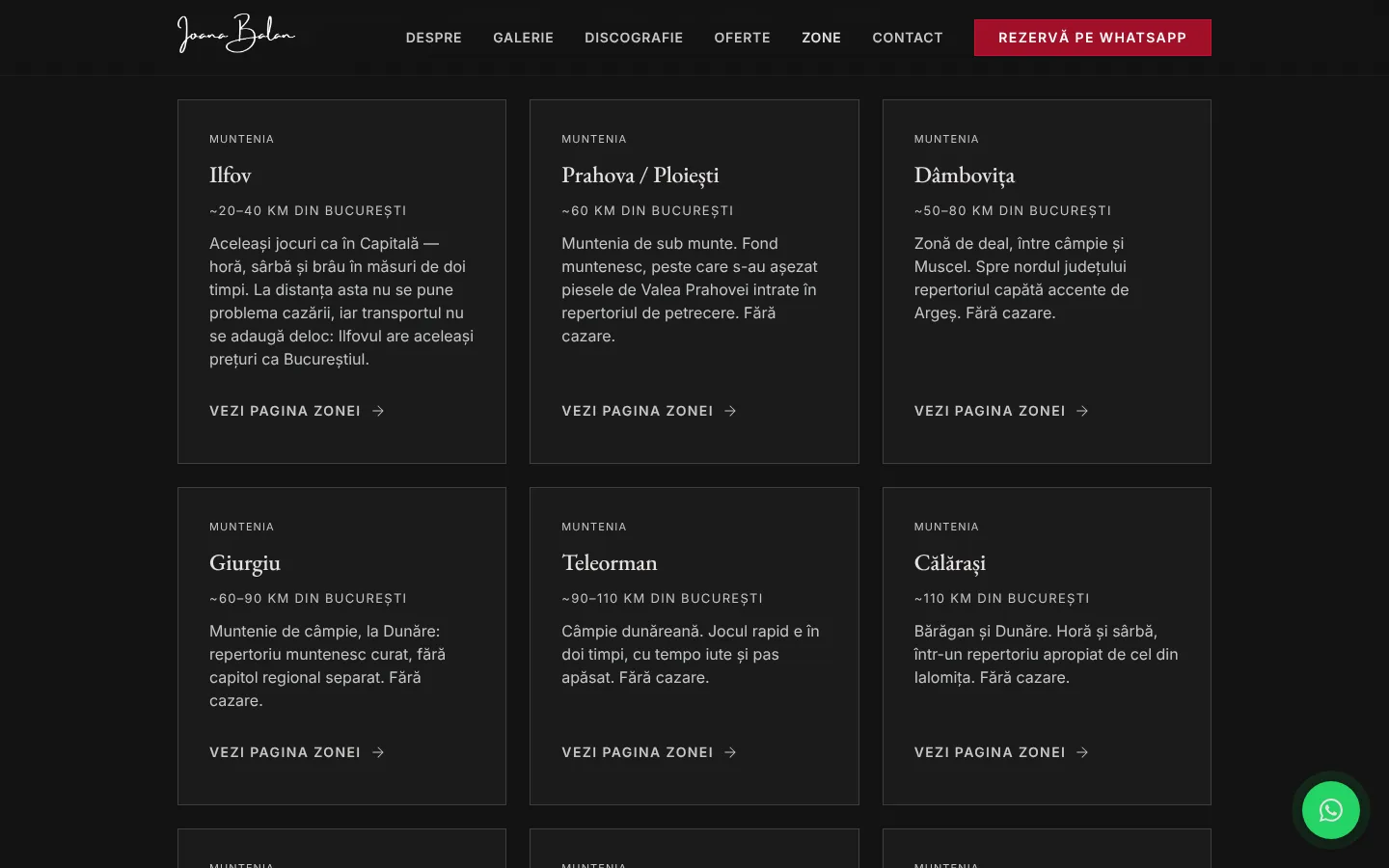Select Oferte in the navigation
Image resolution: width=1389 pixels, height=868 pixels.
click(x=742, y=38)
